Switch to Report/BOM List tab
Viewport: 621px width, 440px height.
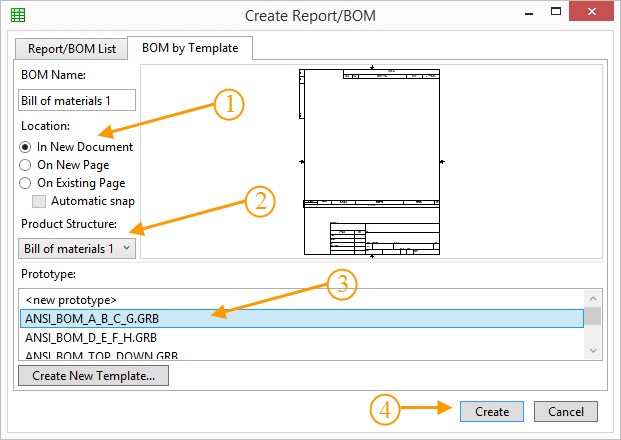pos(72,47)
